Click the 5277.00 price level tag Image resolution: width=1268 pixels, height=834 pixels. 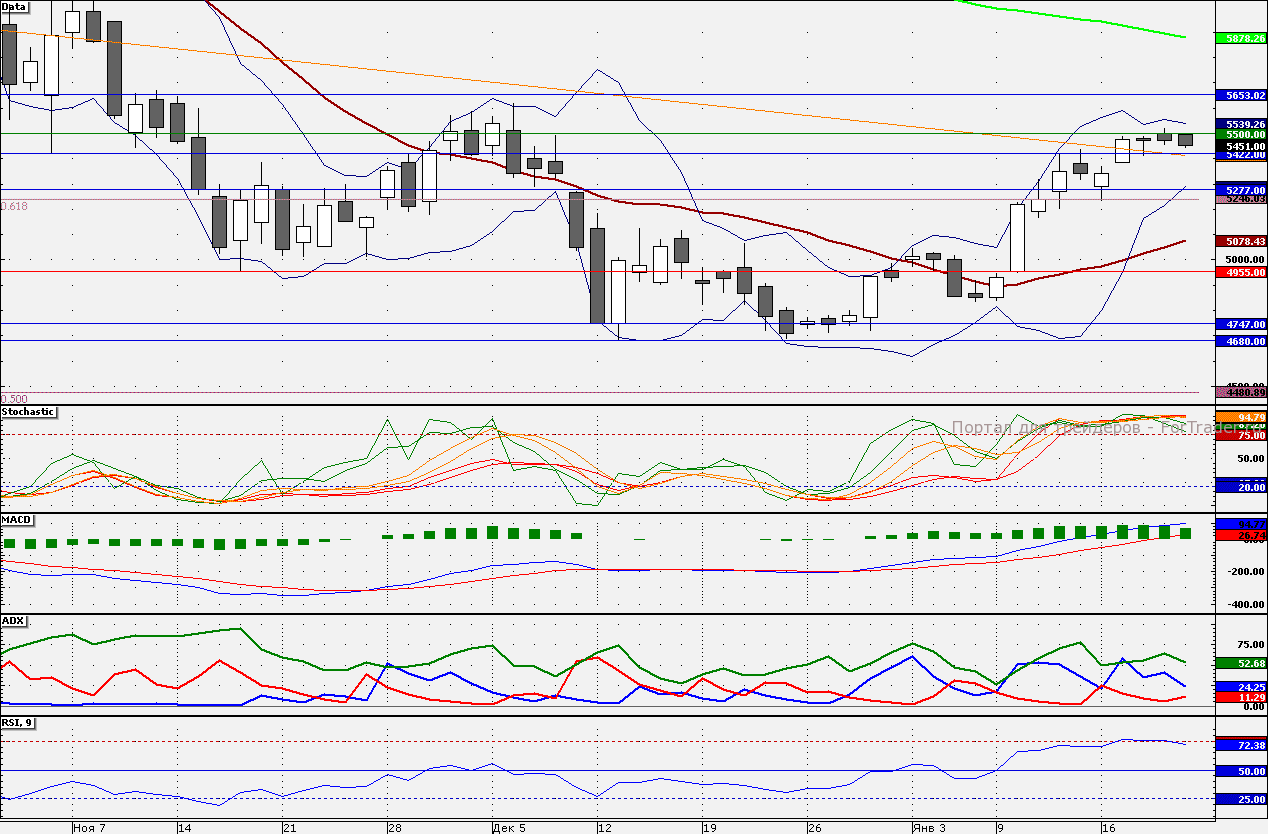1240,189
